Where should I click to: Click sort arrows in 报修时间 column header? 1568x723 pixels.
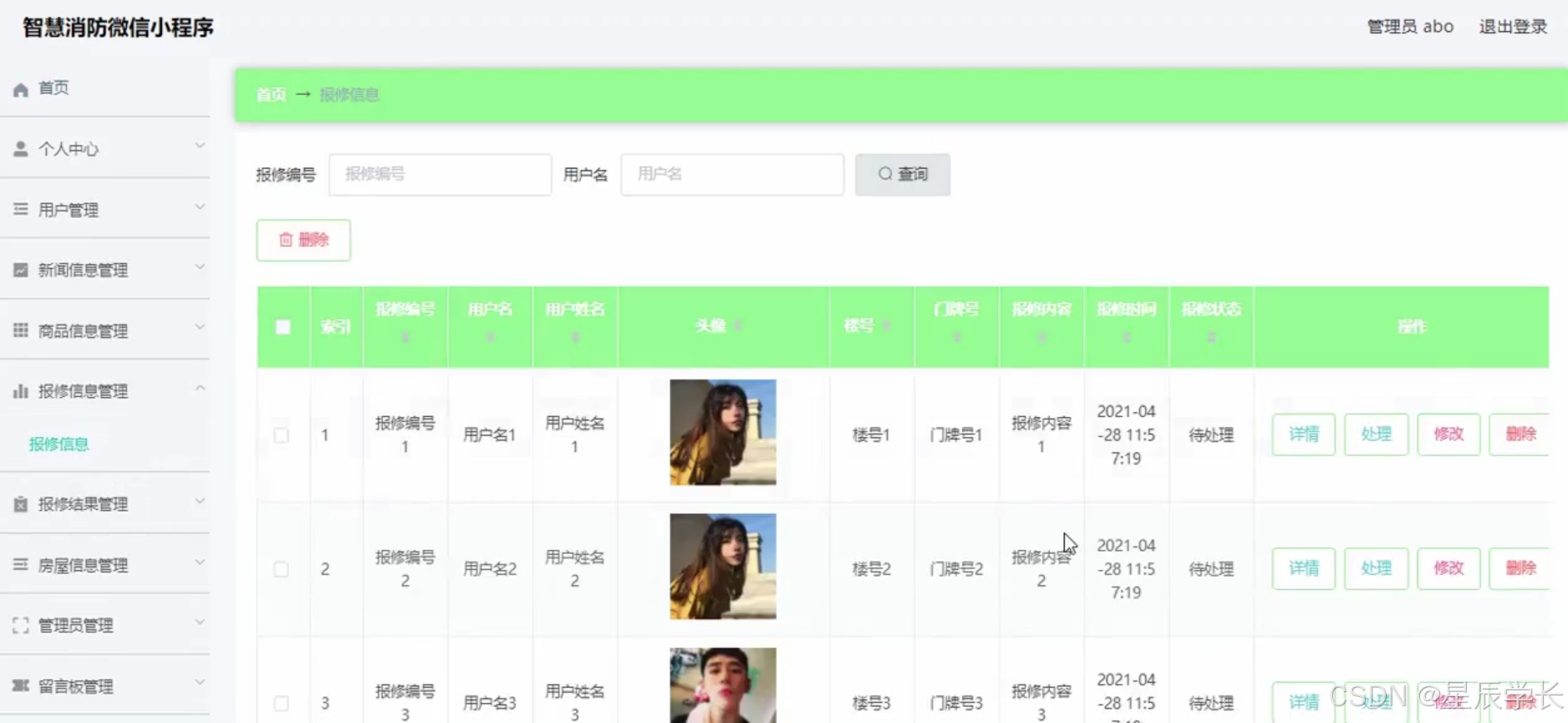[x=1127, y=337]
